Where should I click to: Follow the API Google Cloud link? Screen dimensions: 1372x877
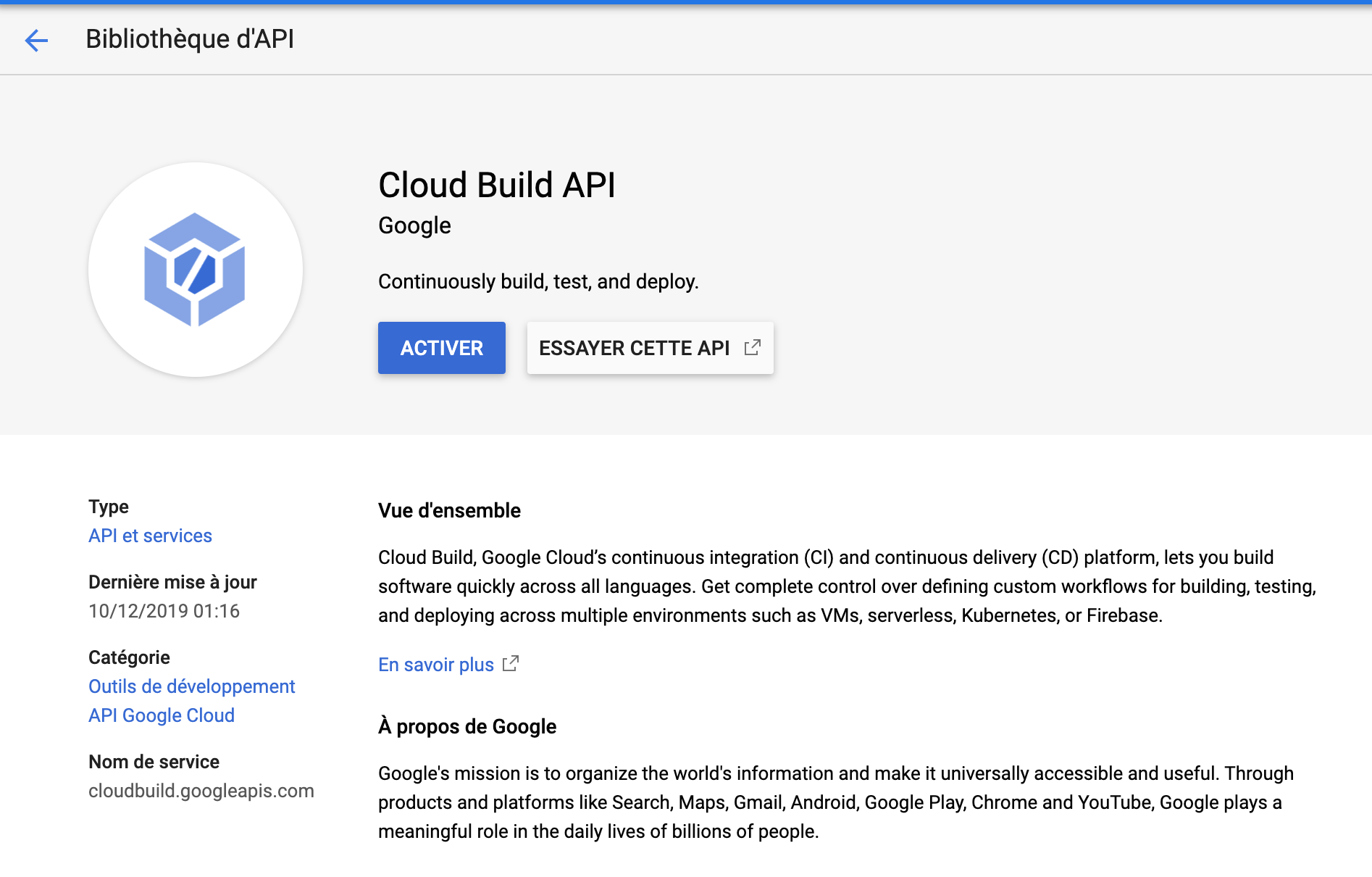point(162,715)
